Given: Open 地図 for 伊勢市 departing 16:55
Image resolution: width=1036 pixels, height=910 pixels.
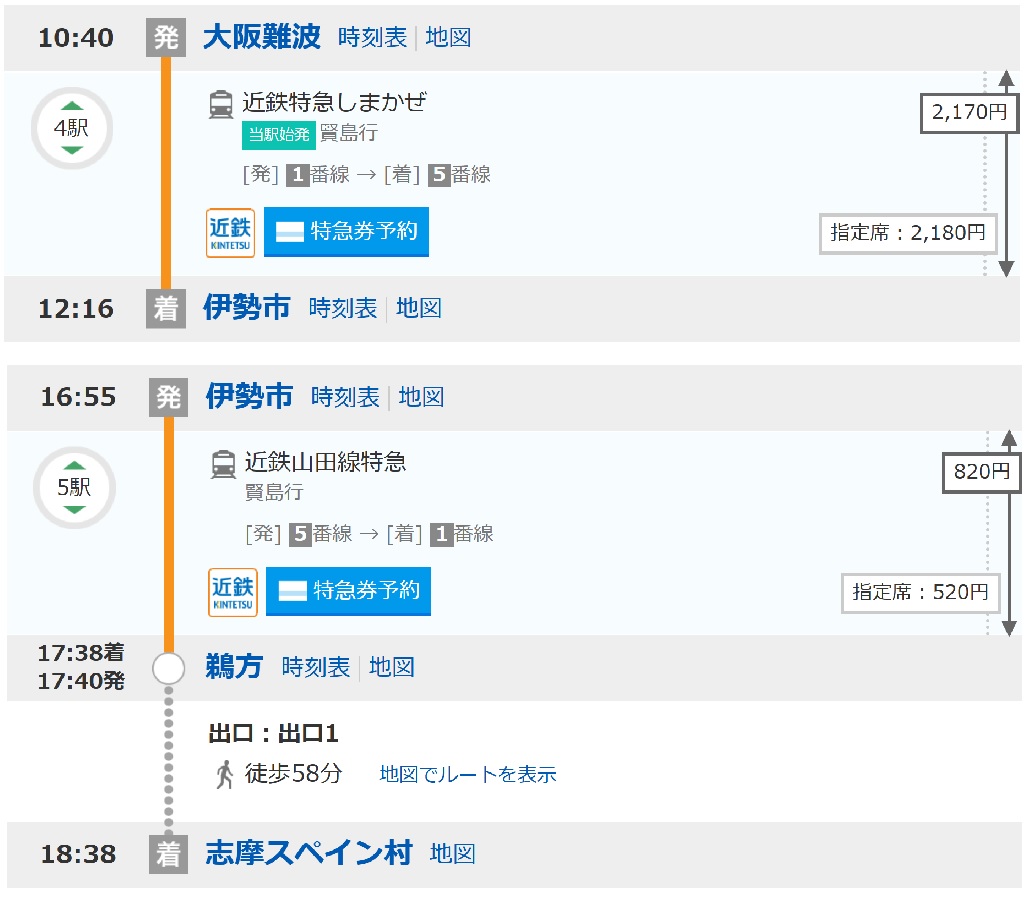Looking at the screenshot, I should coord(421,397).
